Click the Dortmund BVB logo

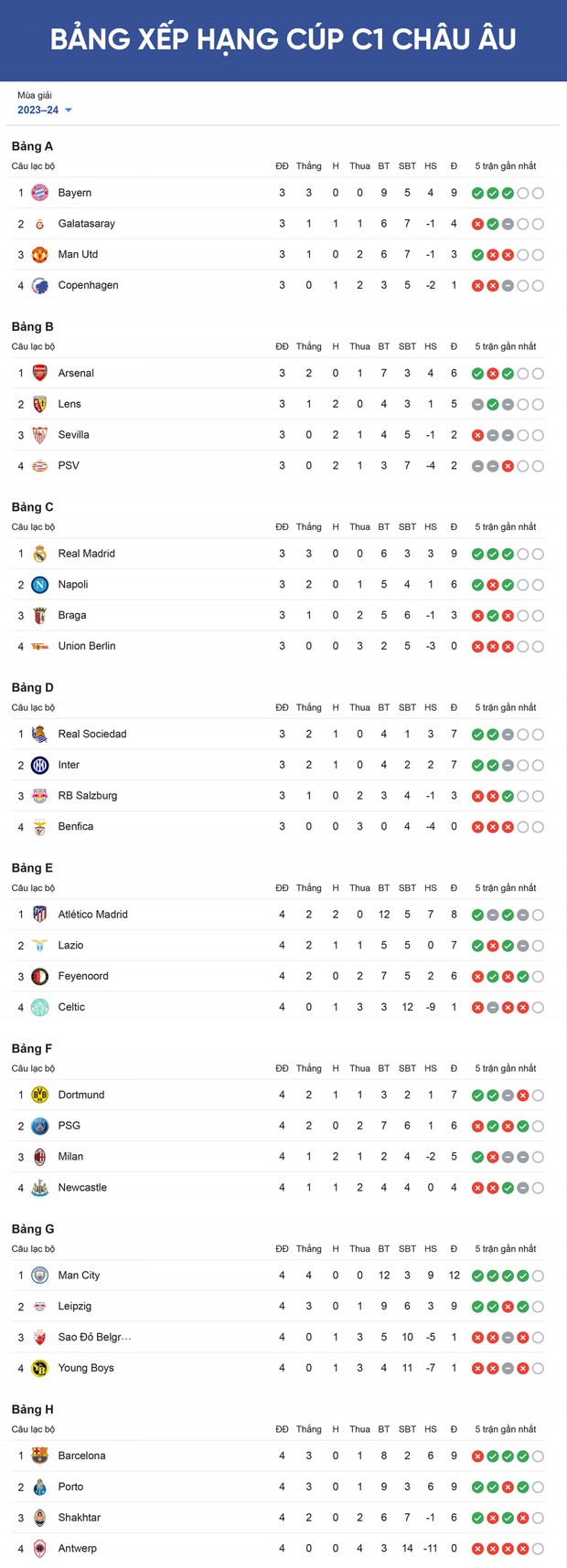point(39,1095)
